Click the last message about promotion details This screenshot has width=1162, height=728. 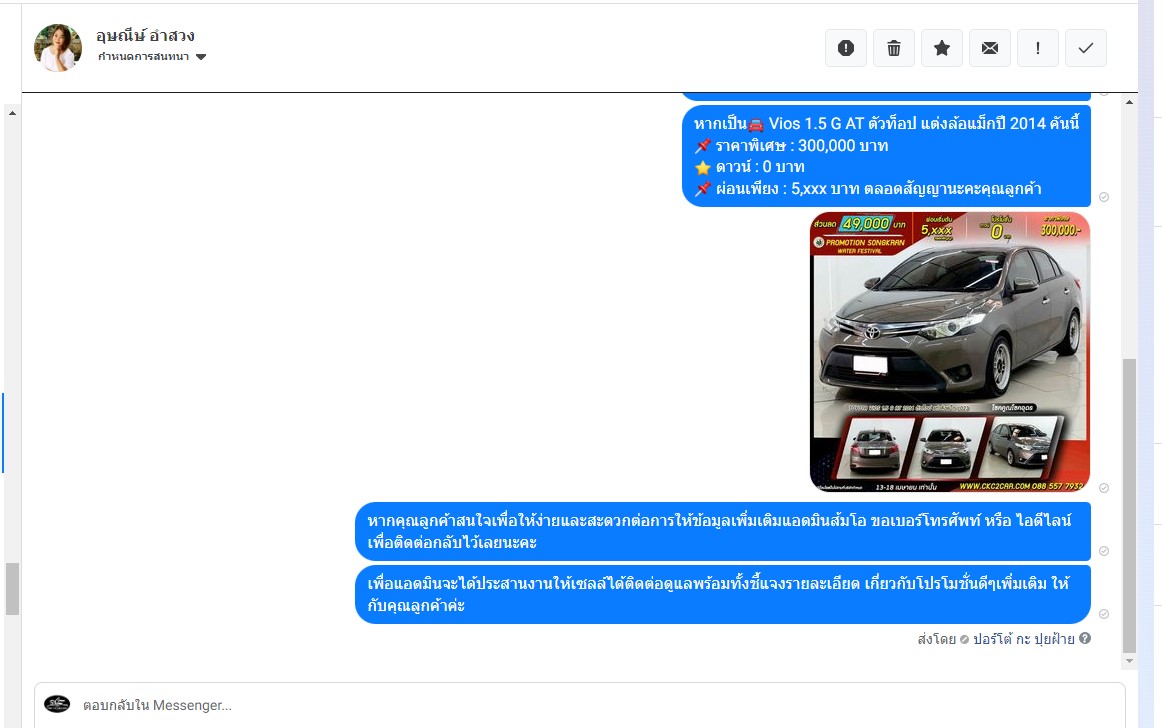coord(722,595)
